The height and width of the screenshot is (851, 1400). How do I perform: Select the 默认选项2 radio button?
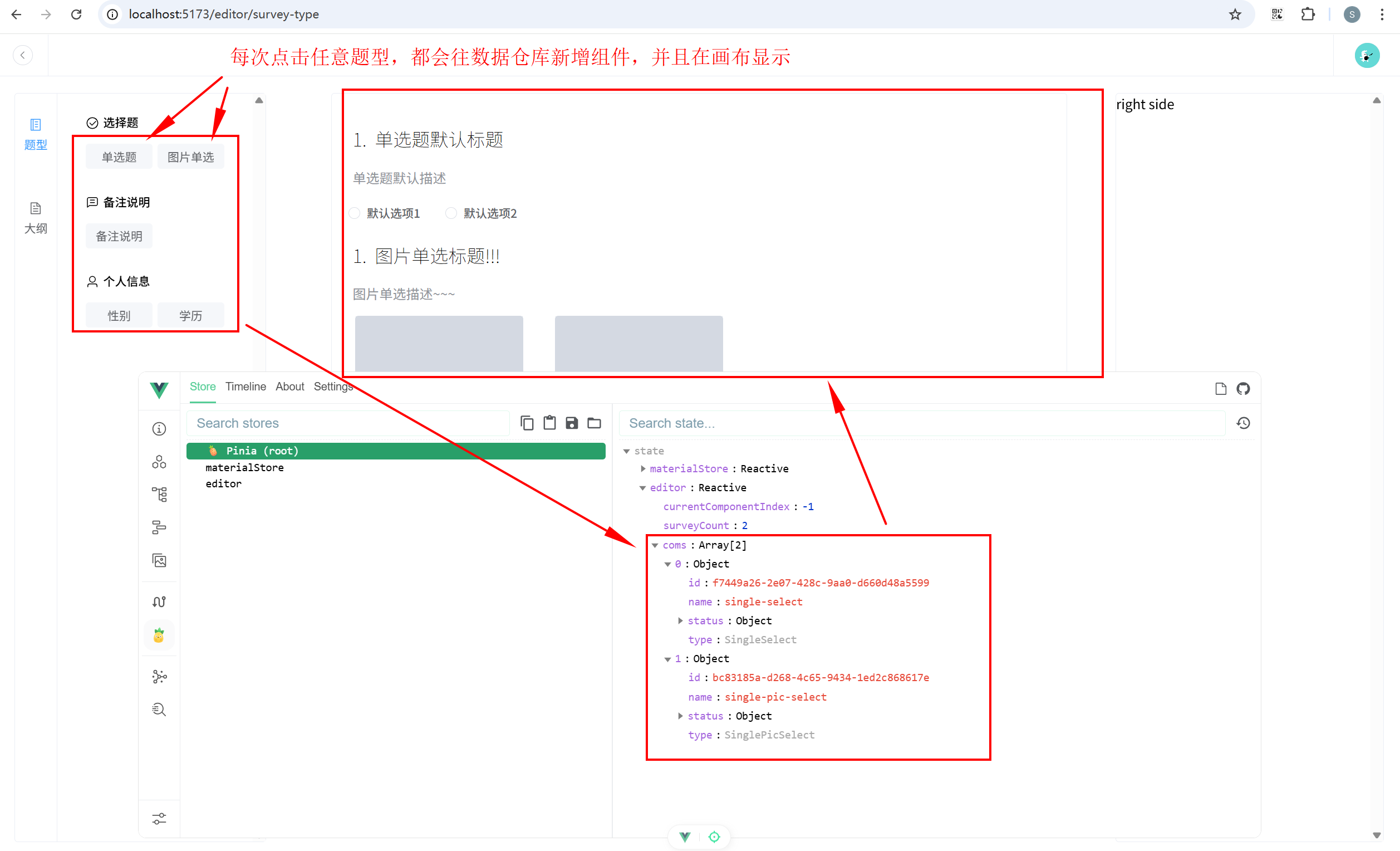451,213
